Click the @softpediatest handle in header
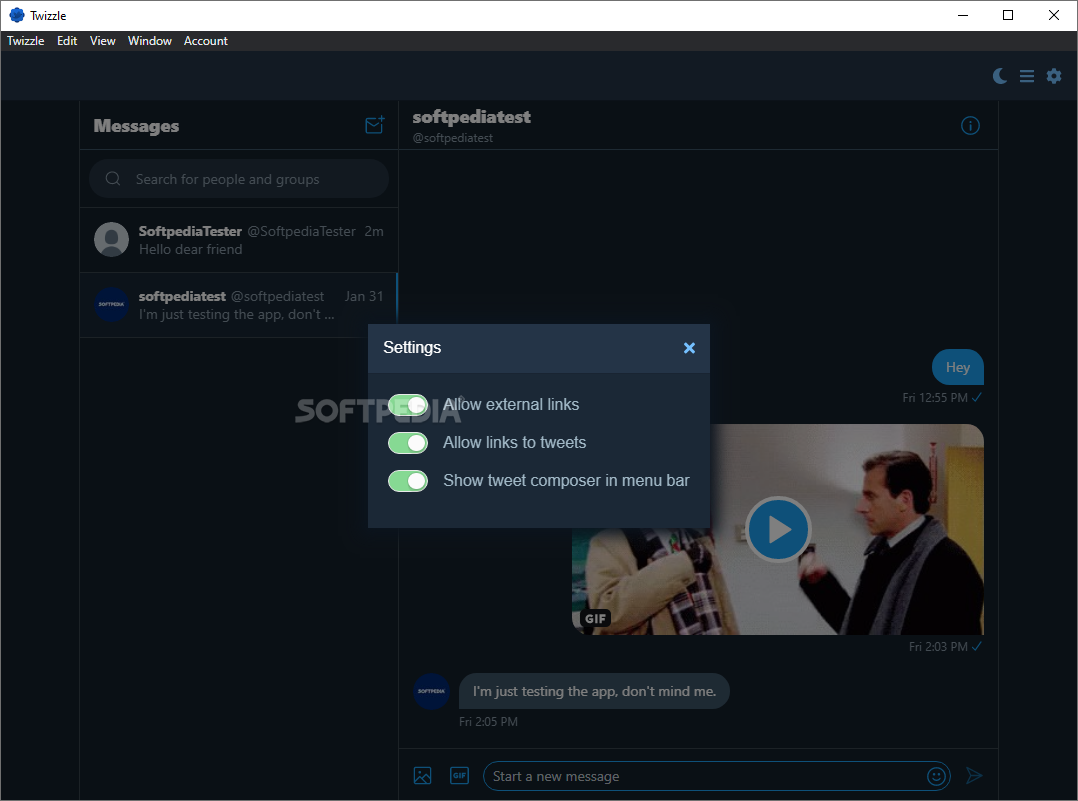This screenshot has height=801, width=1078. tap(452, 138)
